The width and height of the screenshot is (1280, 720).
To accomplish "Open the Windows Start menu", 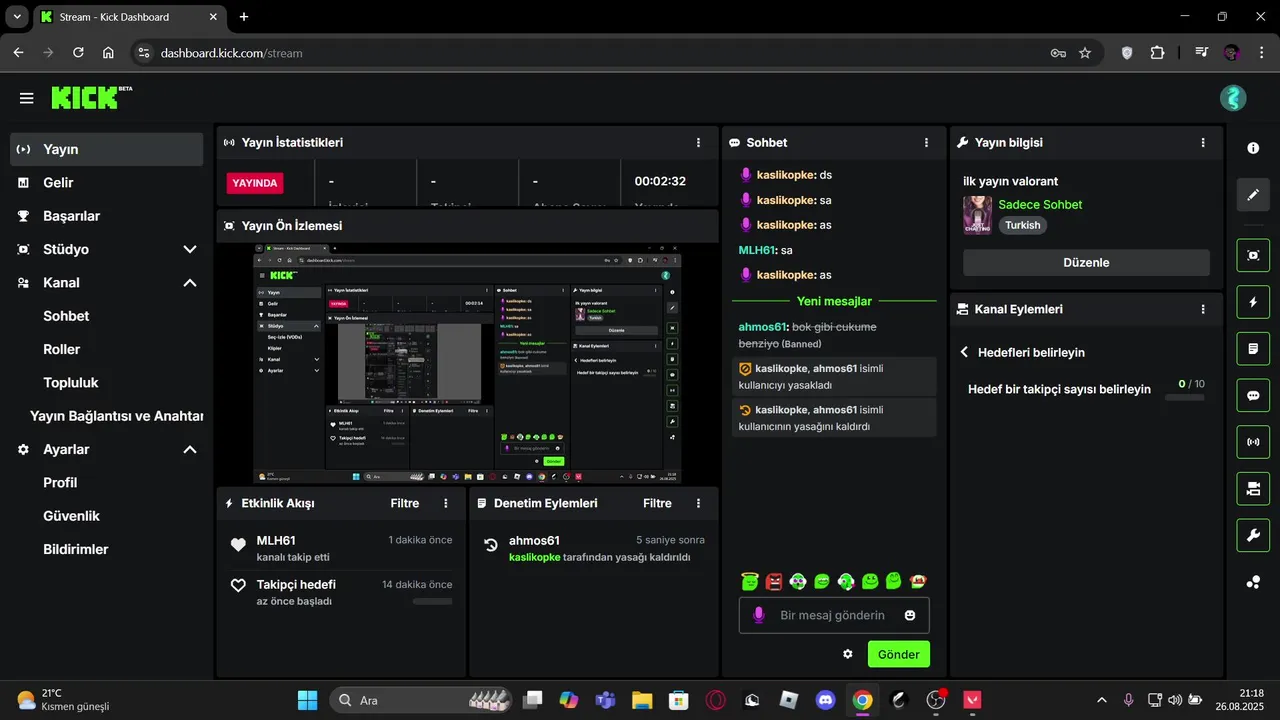I will click(x=307, y=700).
